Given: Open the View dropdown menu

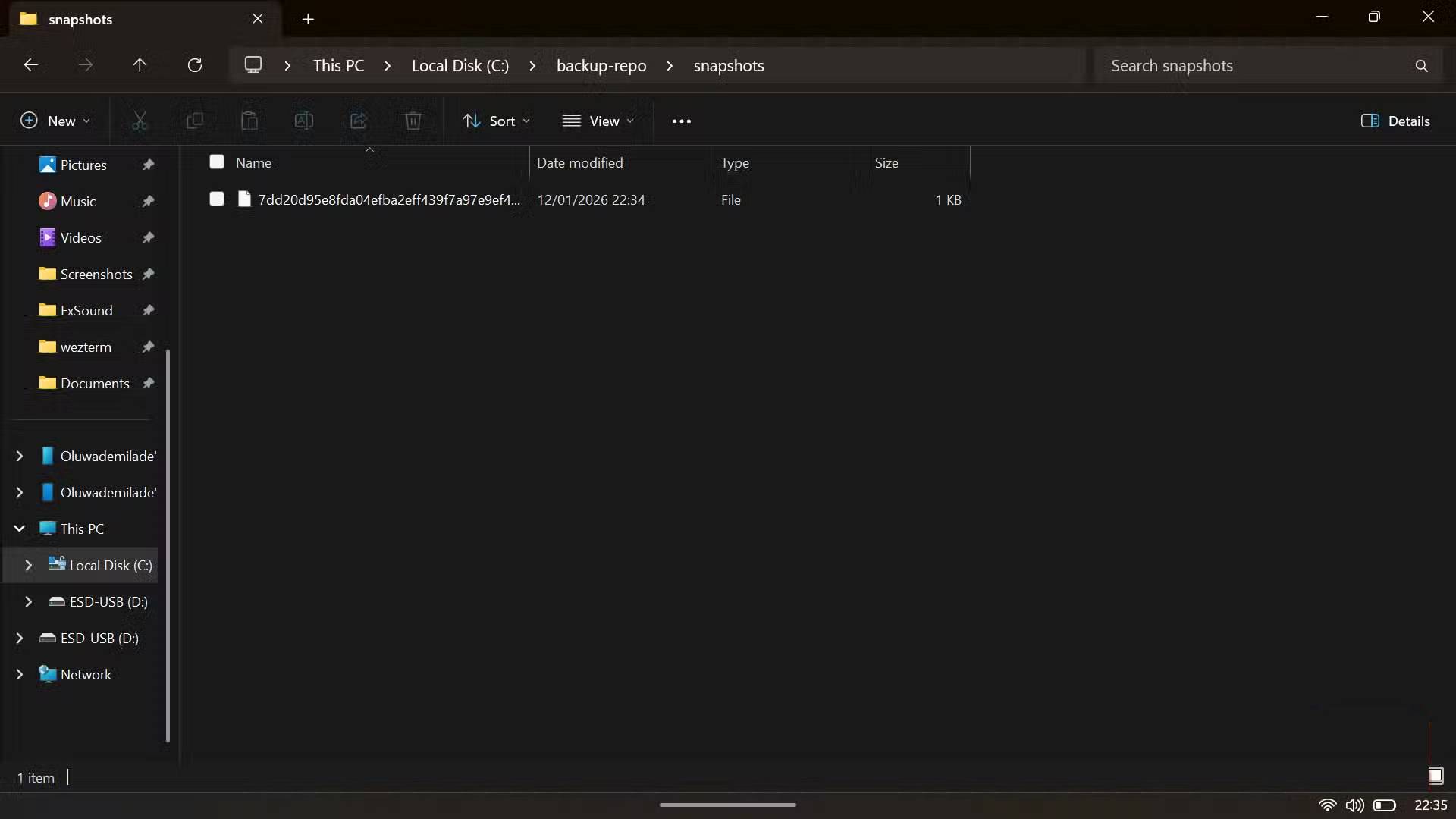Looking at the screenshot, I should pyautogui.click(x=598, y=121).
